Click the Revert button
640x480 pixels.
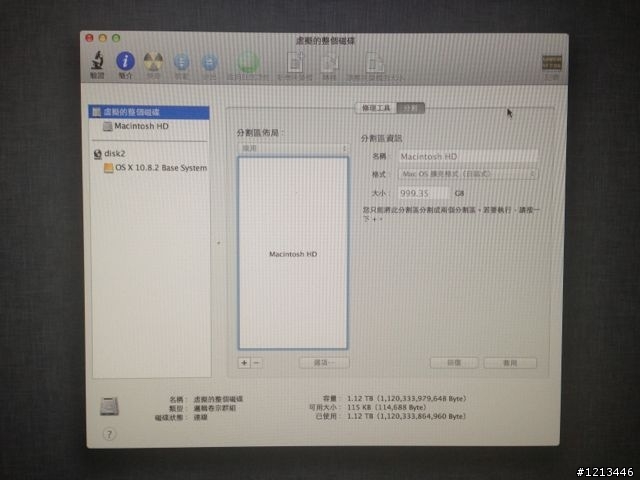pyautogui.click(x=454, y=363)
